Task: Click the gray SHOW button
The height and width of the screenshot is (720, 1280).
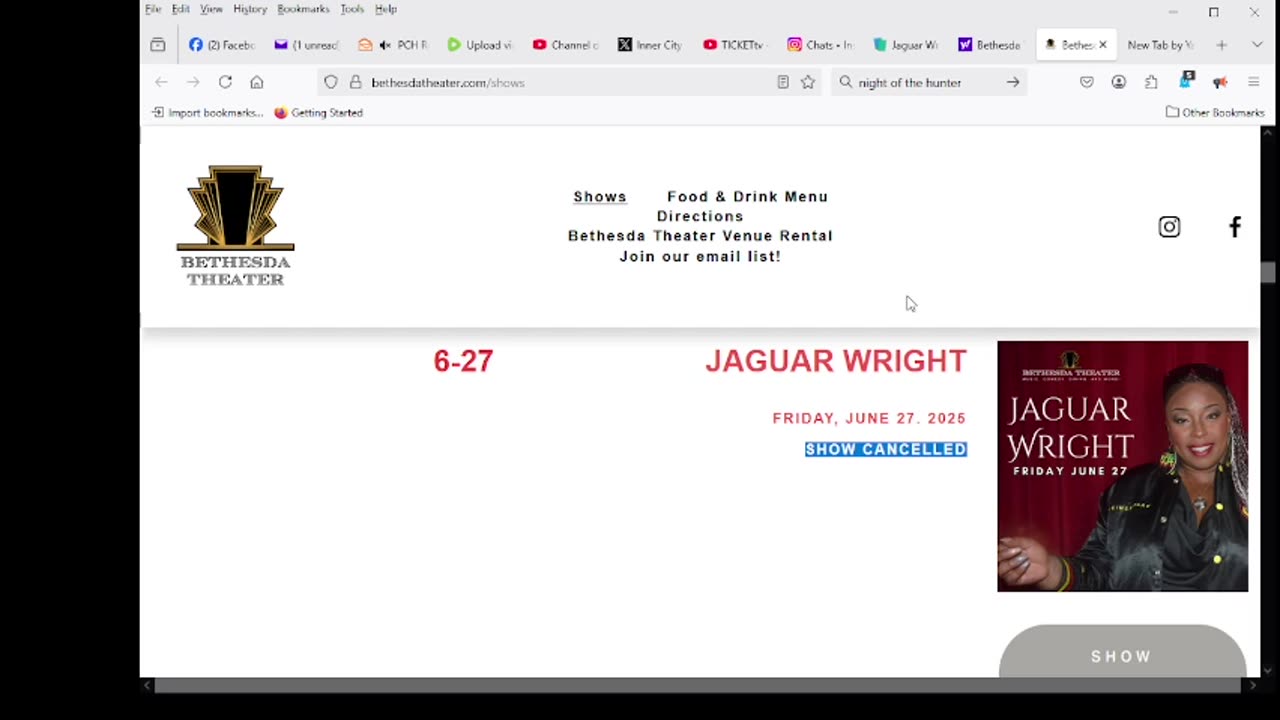Action: pos(1122,652)
